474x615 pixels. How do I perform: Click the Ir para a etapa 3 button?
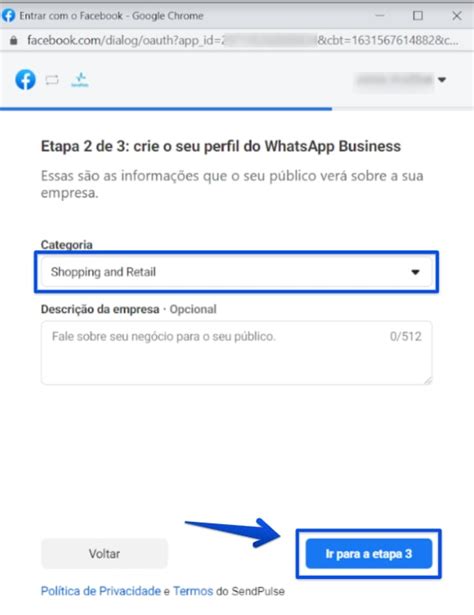tap(369, 553)
